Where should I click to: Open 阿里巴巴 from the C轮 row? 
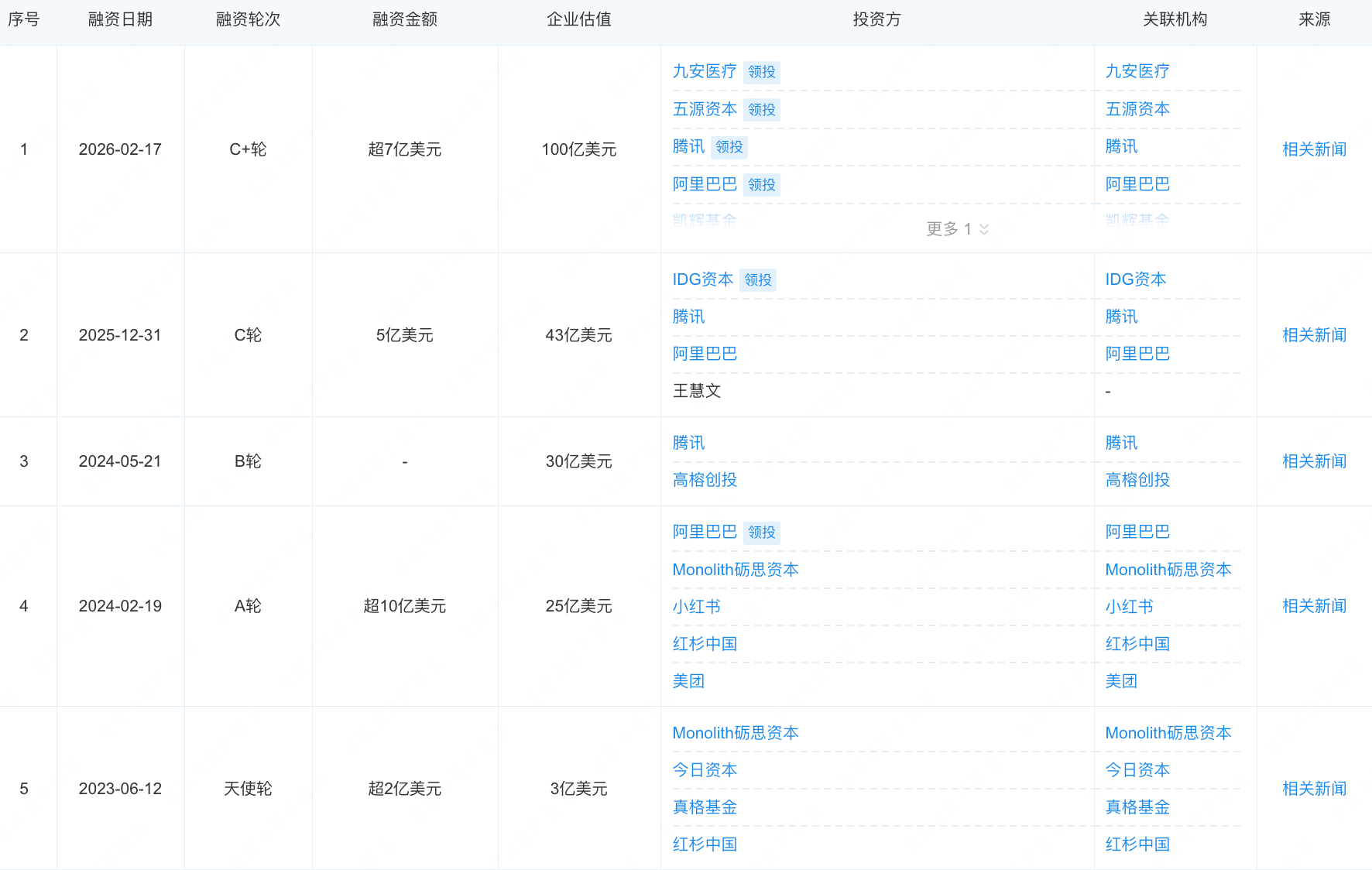point(705,353)
